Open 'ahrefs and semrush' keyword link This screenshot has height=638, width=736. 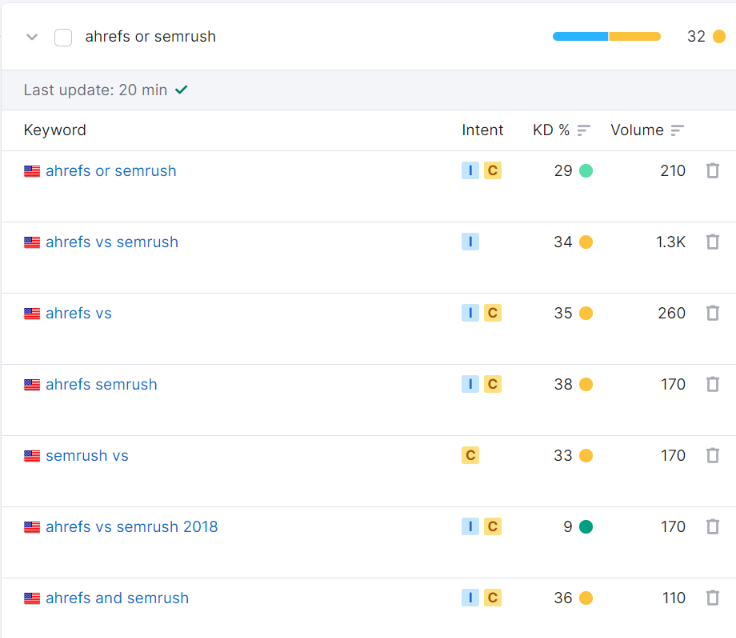[x=117, y=598]
